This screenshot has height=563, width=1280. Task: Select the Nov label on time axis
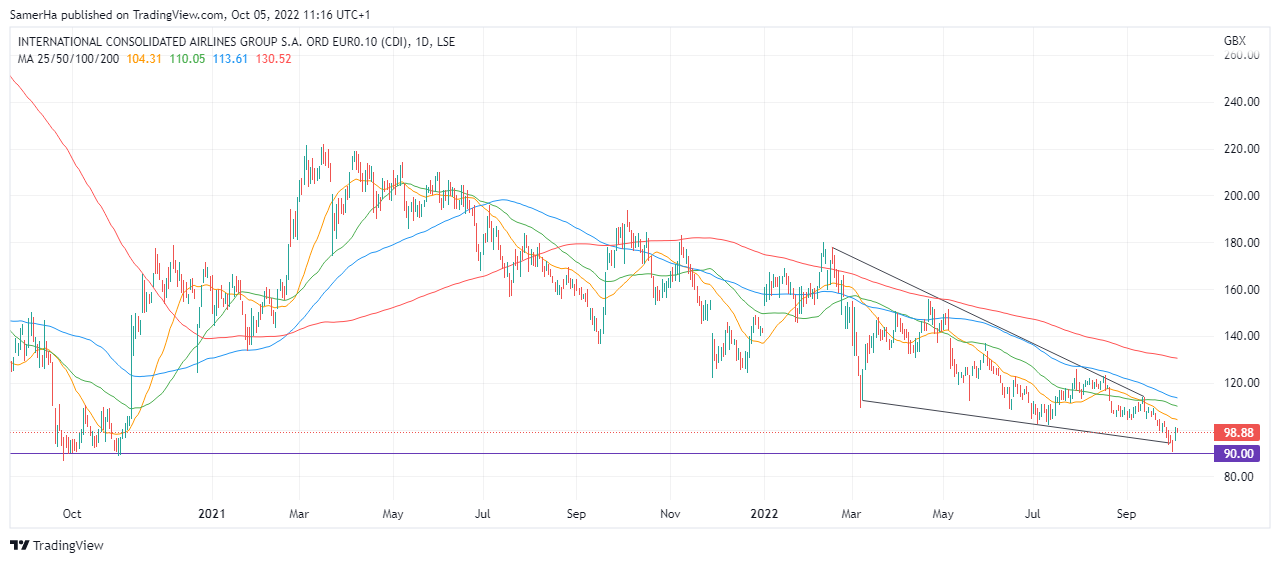[670, 514]
